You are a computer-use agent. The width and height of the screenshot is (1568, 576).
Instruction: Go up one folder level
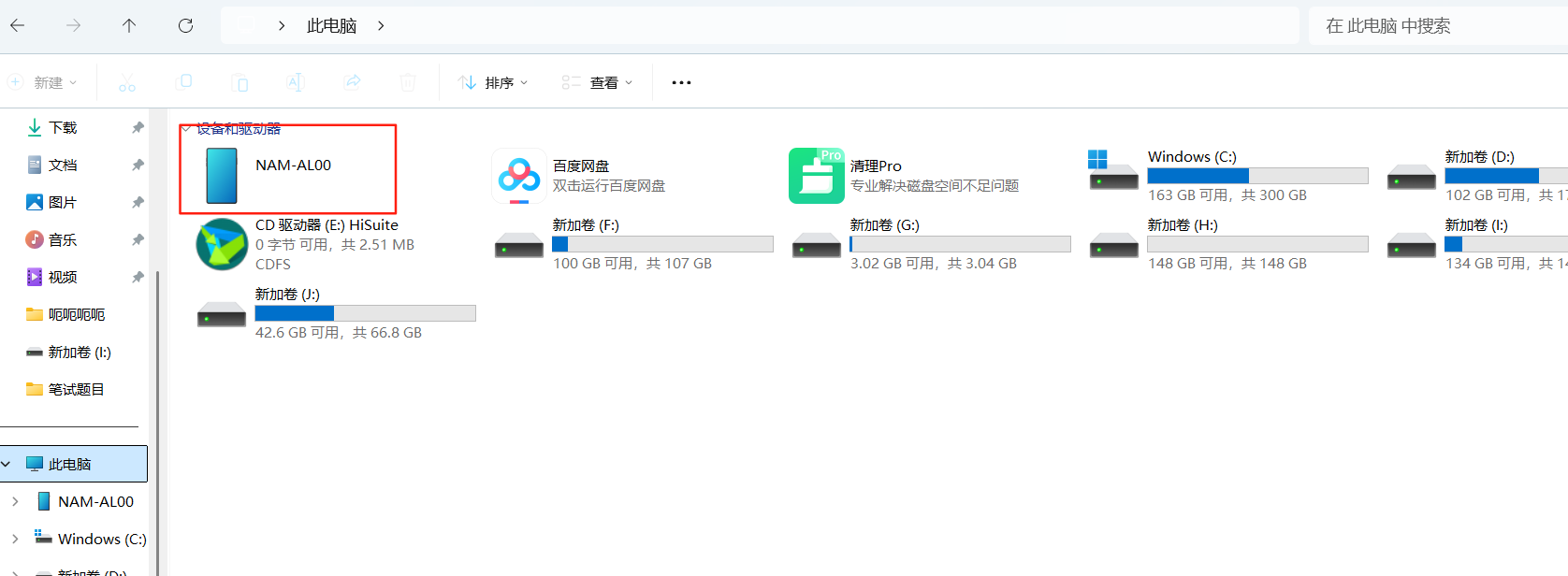[x=129, y=25]
